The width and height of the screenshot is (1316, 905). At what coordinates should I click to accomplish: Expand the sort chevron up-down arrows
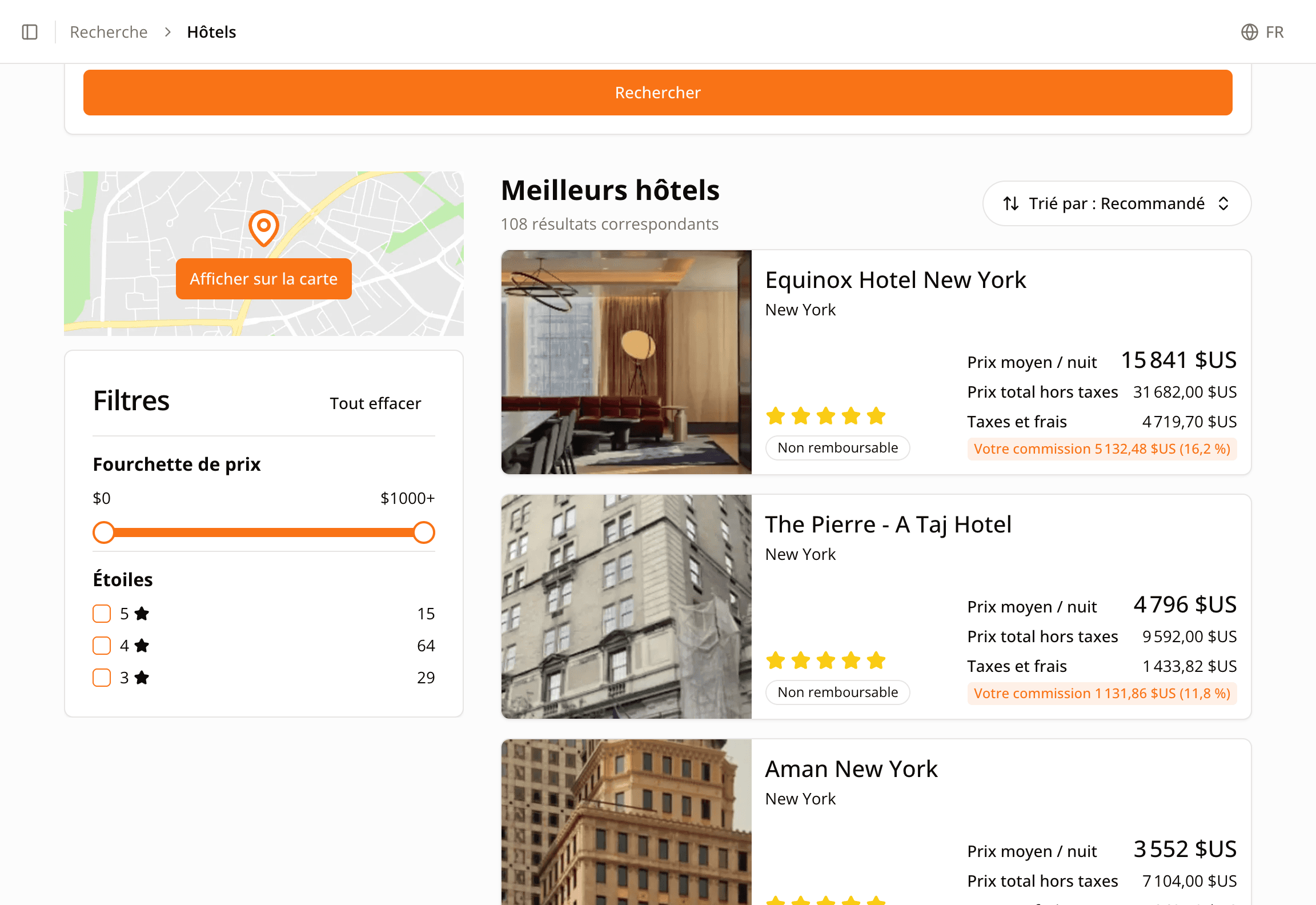1223,203
